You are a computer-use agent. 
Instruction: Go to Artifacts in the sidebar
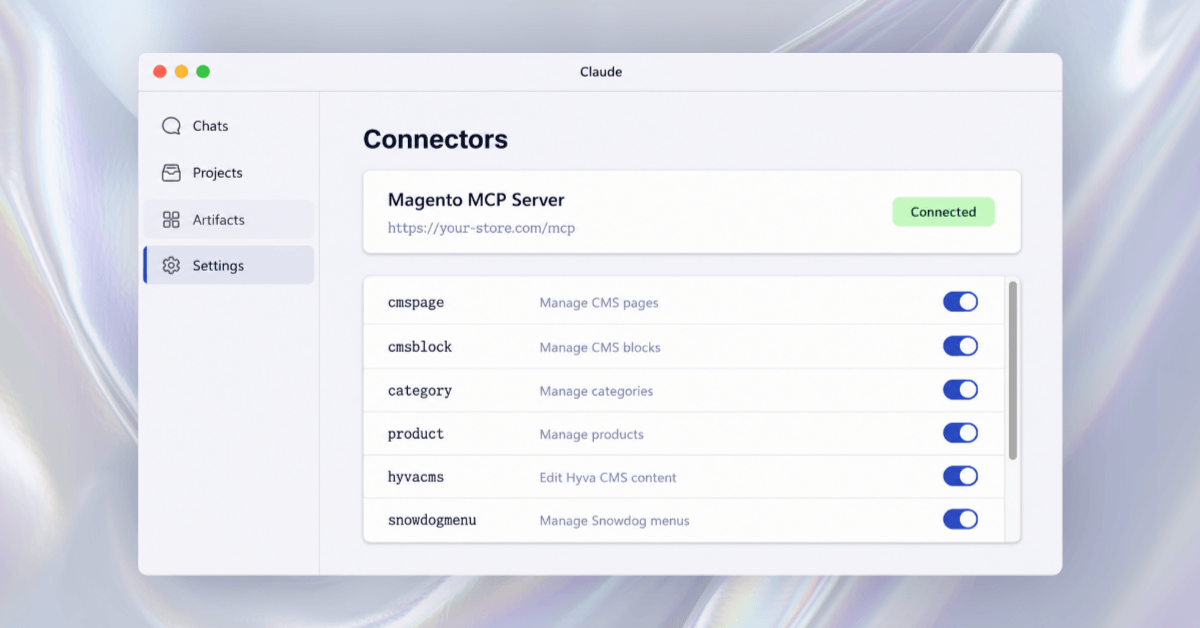click(x=228, y=219)
